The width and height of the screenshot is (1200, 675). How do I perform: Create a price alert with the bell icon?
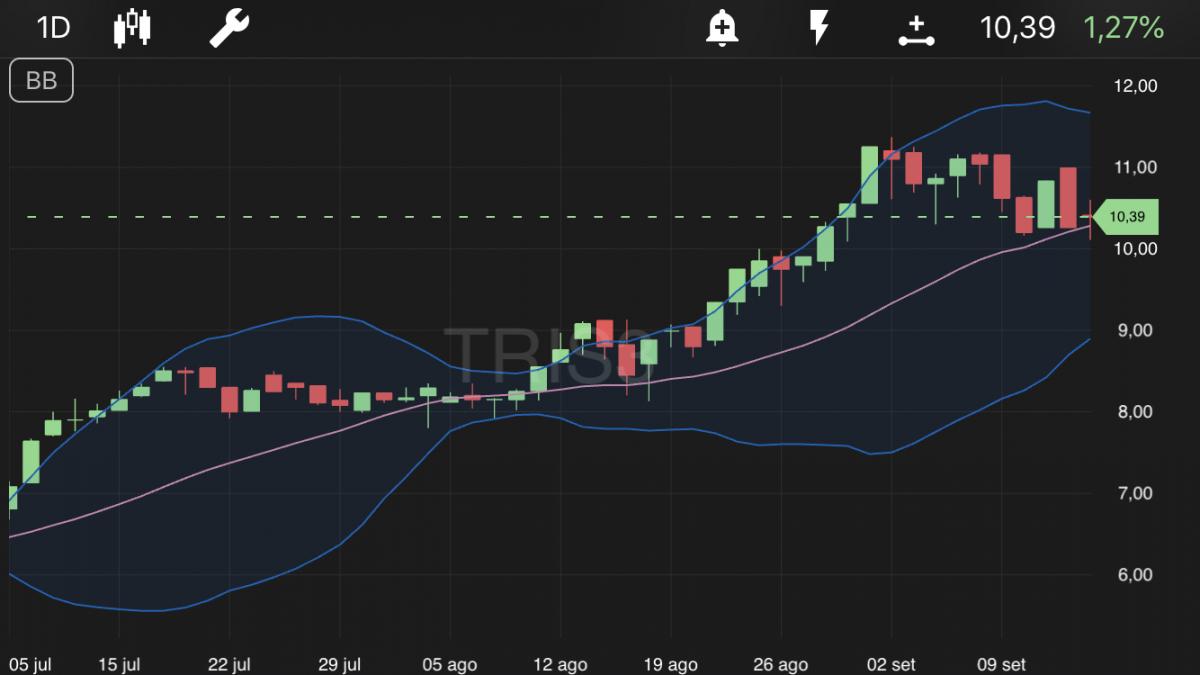722,27
